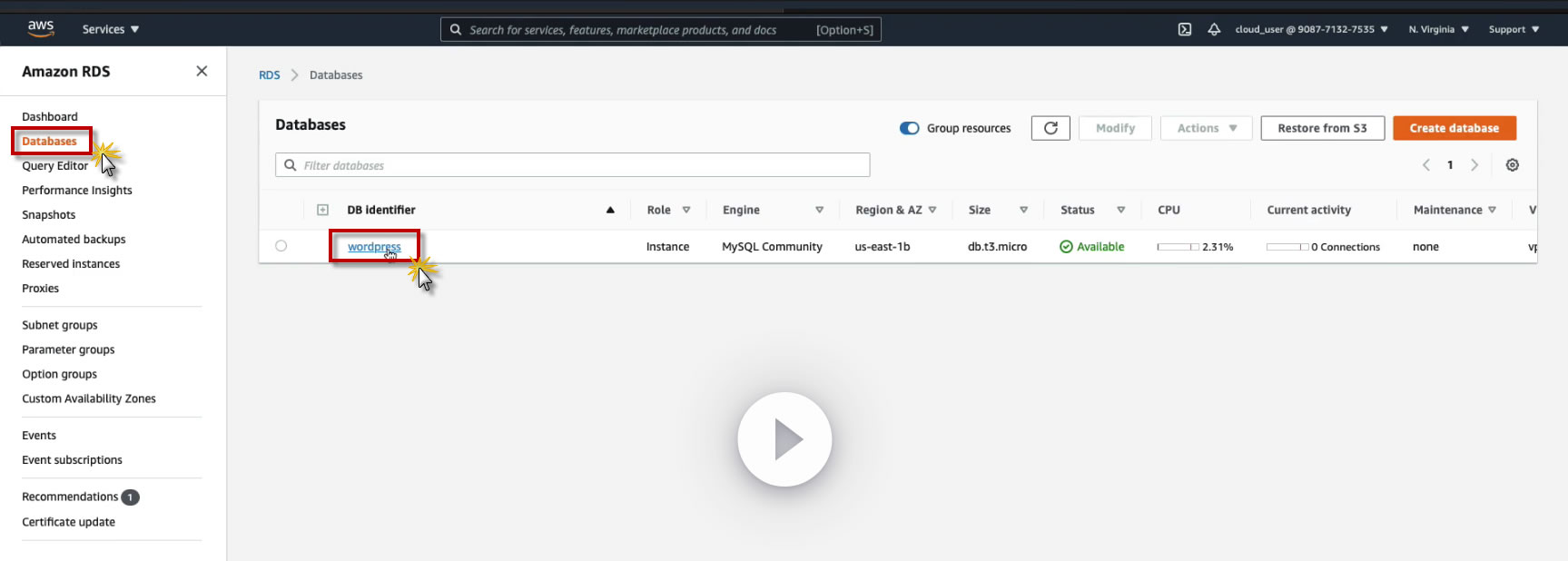Click the Available status cell
The height and width of the screenshot is (561, 1568).
(1092, 247)
